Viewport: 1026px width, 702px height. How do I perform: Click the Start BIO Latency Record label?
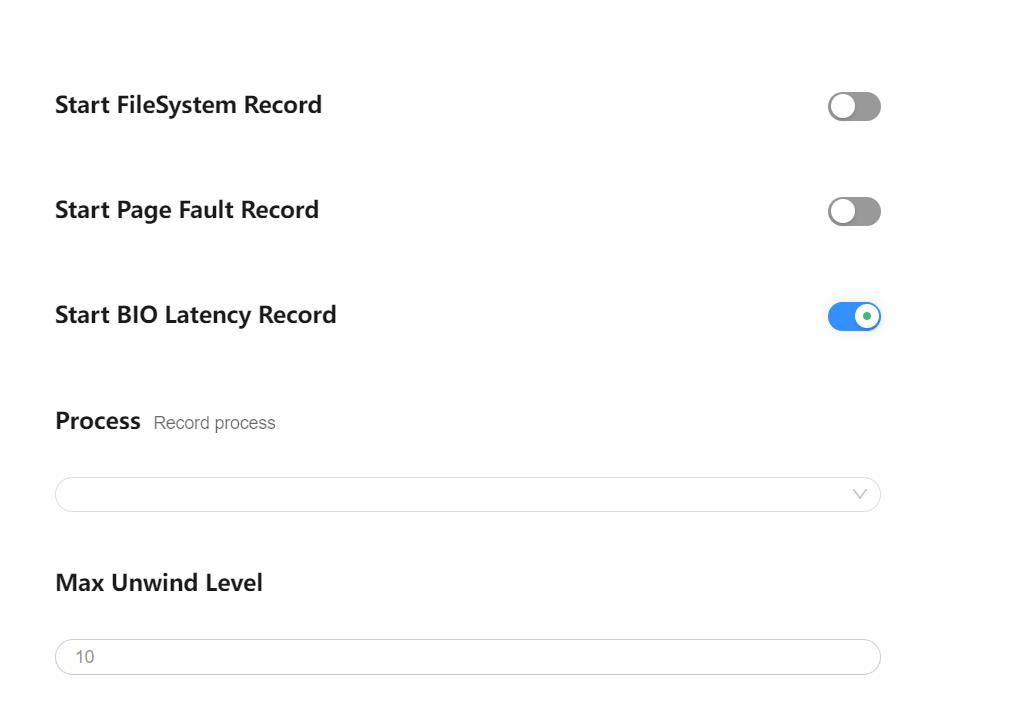coord(195,315)
